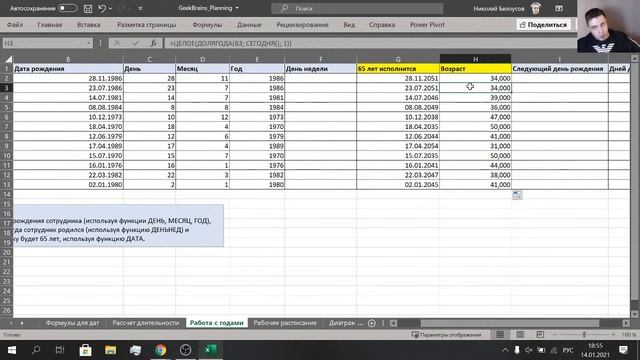Switch to Page Break Preview icon
Image resolution: width=640 pixels, height=360 pixels.
pos(540,335)
